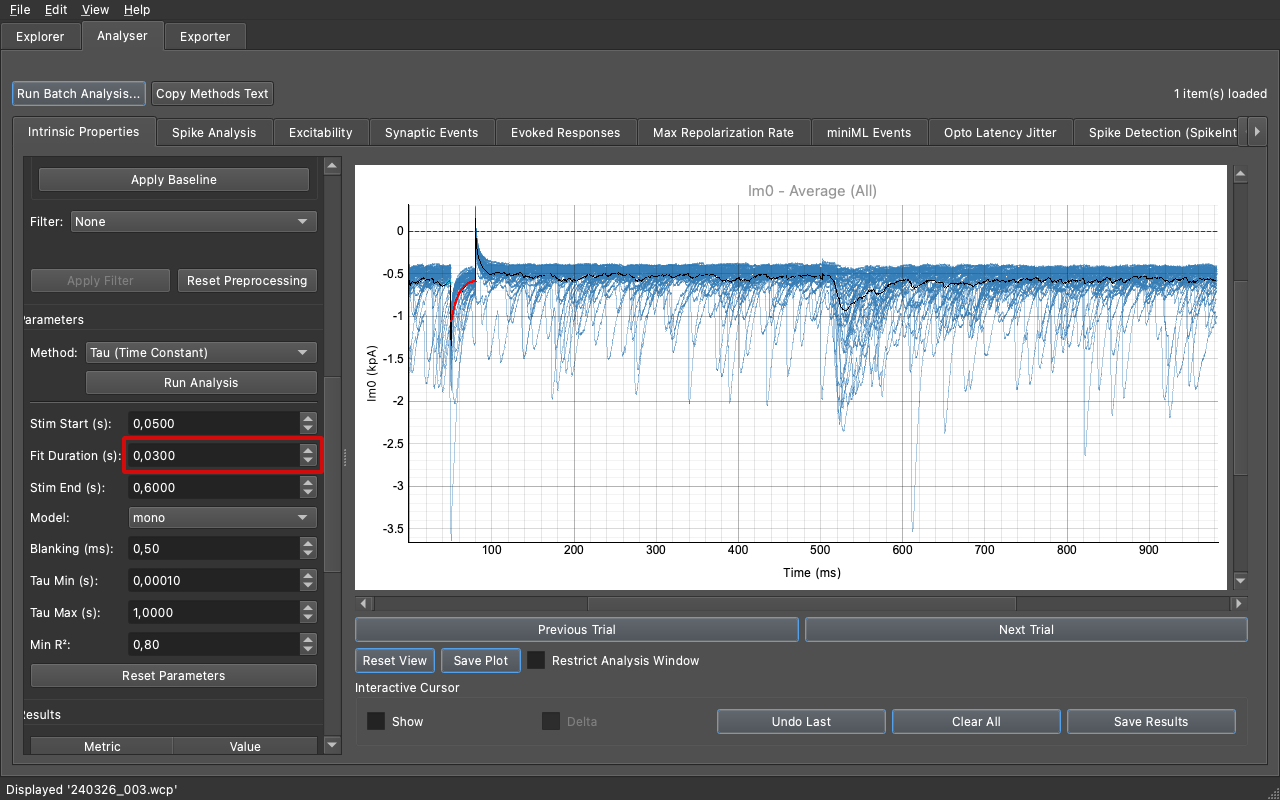This screenshot has width=1280, height=800.
Task: Decrease Blanking with down arrow
Action: (308, 555)
